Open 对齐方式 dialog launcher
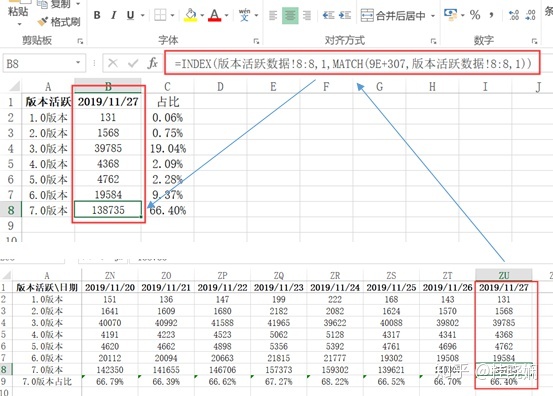The image size is (553, 396). (433, 41)
